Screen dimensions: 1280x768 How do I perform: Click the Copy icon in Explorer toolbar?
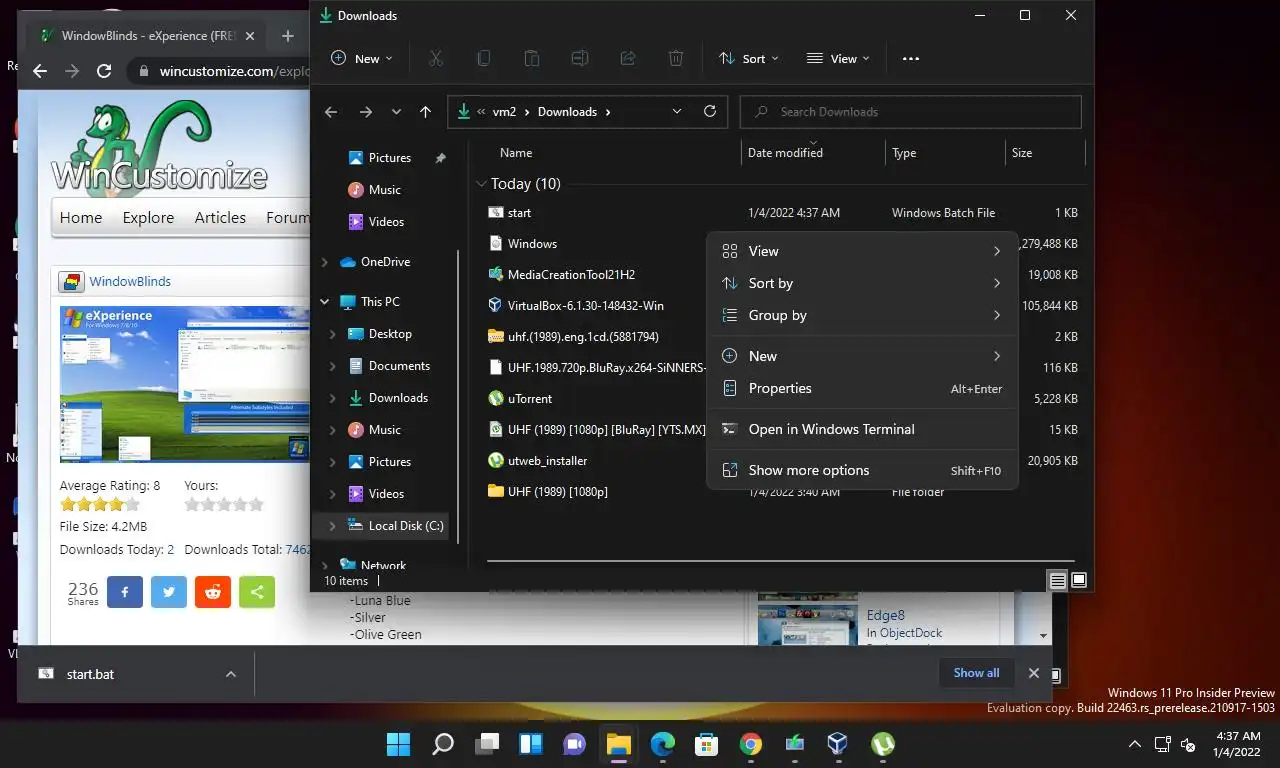click(484, 59)
